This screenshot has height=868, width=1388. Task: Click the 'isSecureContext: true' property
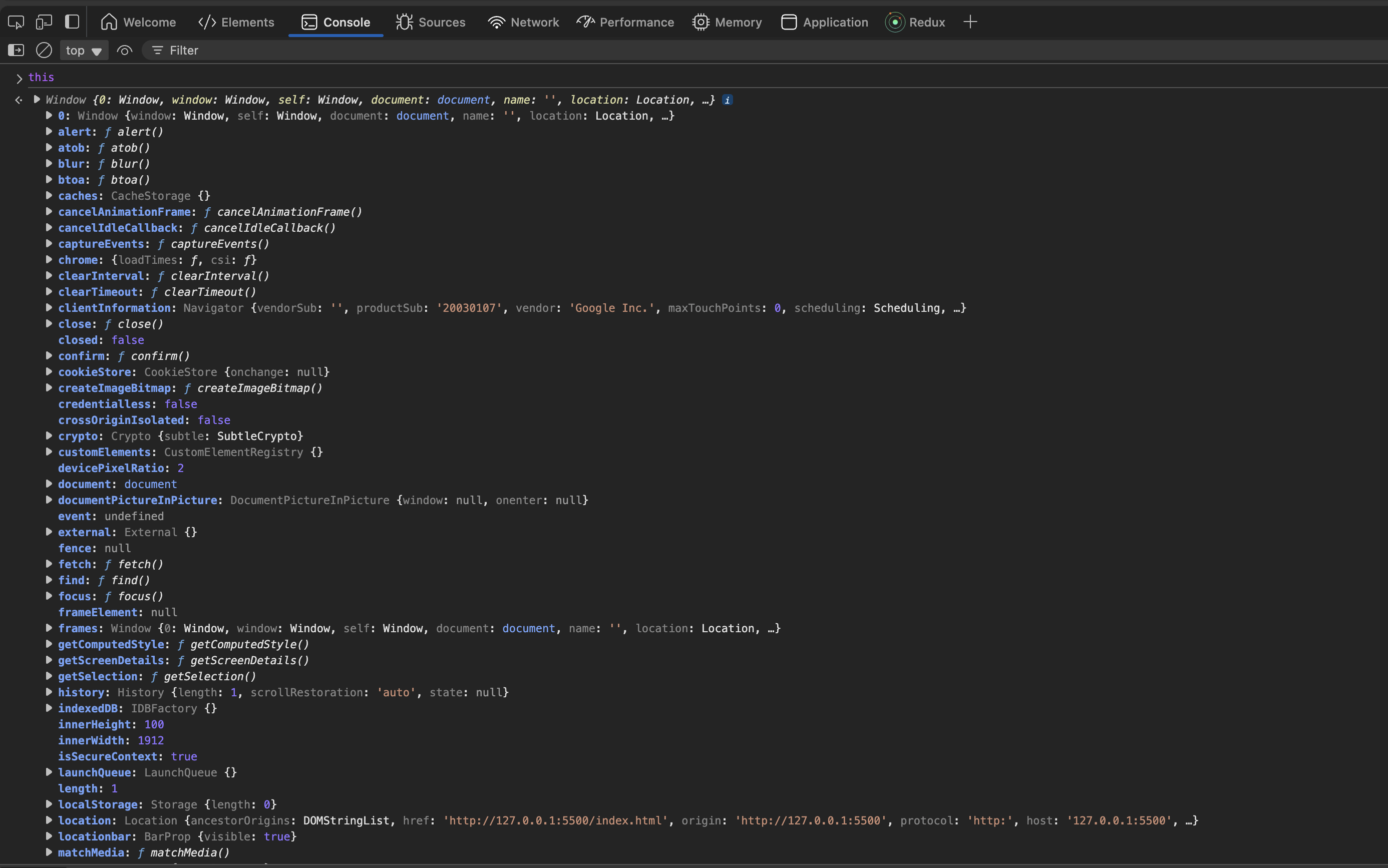(x=128, y=757)
